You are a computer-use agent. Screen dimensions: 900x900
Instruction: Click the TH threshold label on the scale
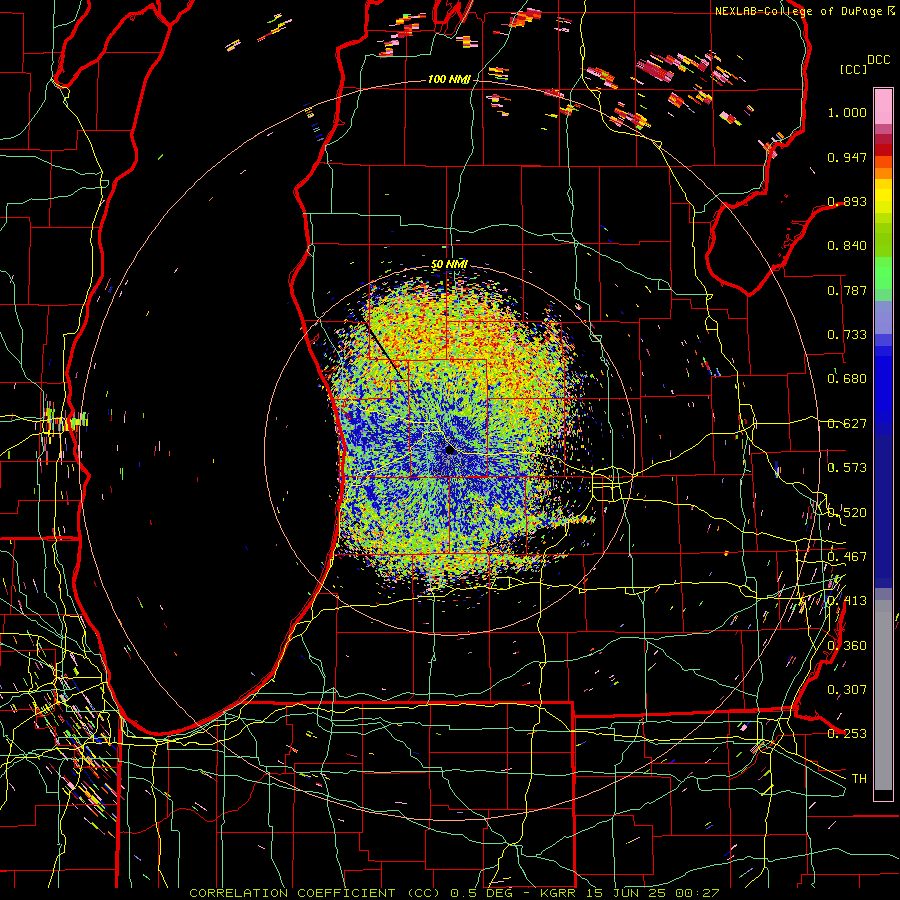pyautogui.click(x=859, y=779)
